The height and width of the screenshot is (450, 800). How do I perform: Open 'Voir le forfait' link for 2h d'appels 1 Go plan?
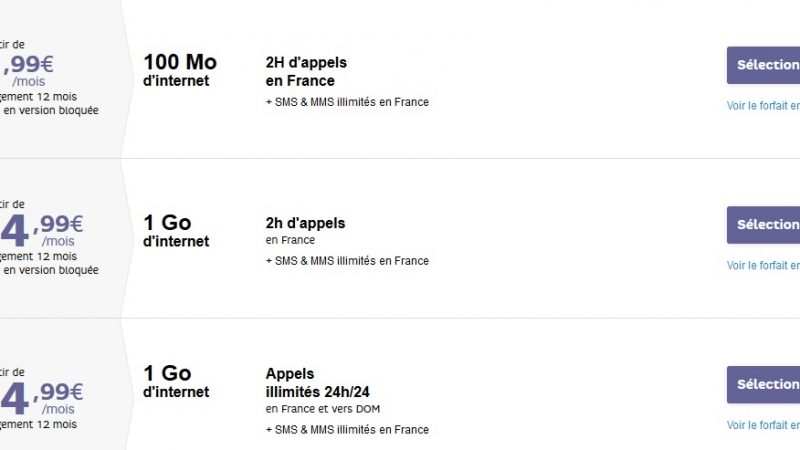pos(763,265)
